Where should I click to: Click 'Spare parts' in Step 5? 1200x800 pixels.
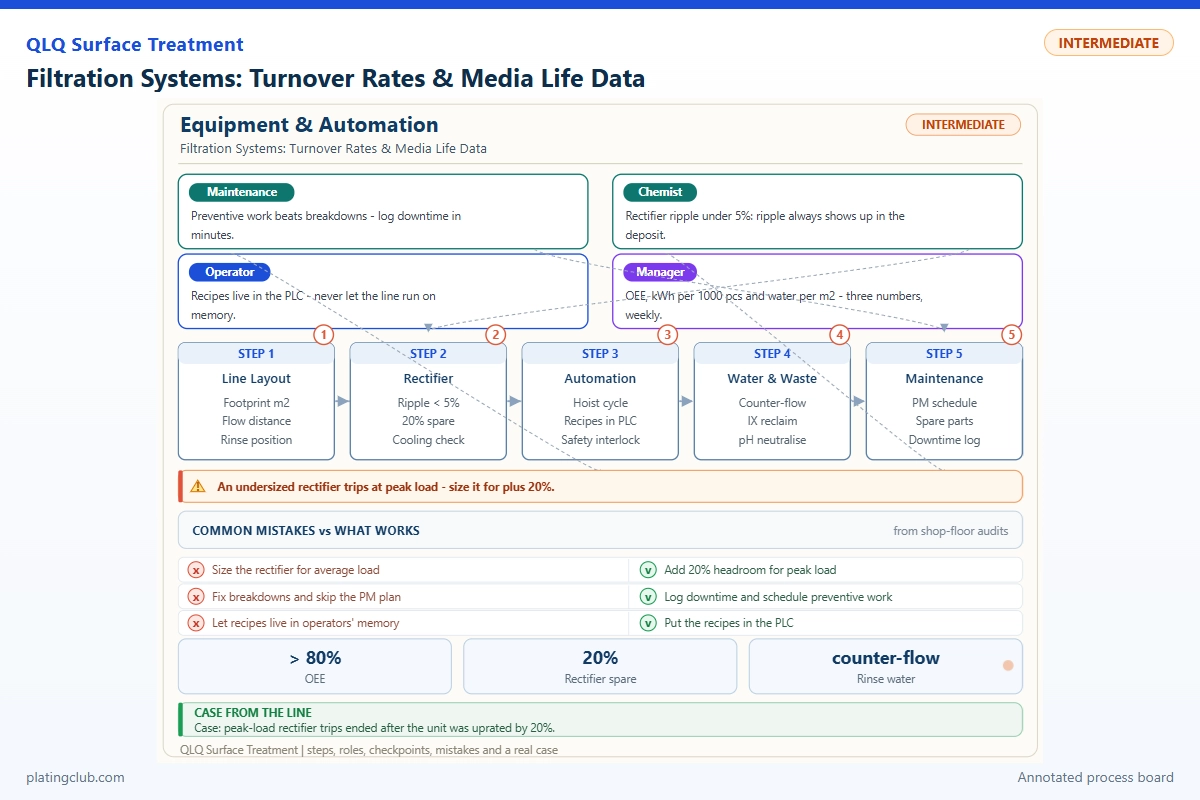tap(944, 421)
